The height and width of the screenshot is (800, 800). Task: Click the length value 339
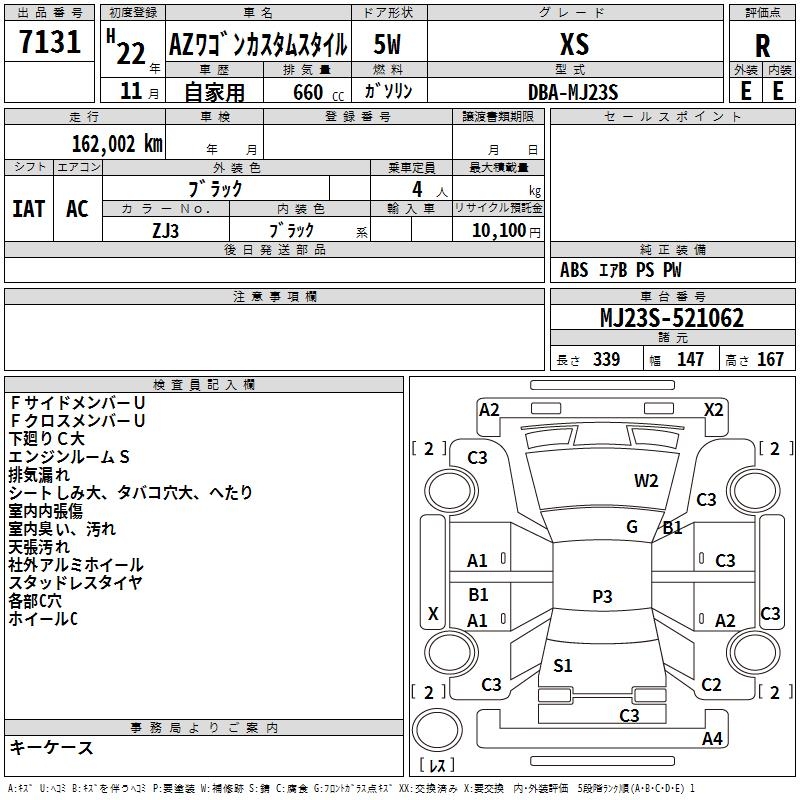coord(606,359)
